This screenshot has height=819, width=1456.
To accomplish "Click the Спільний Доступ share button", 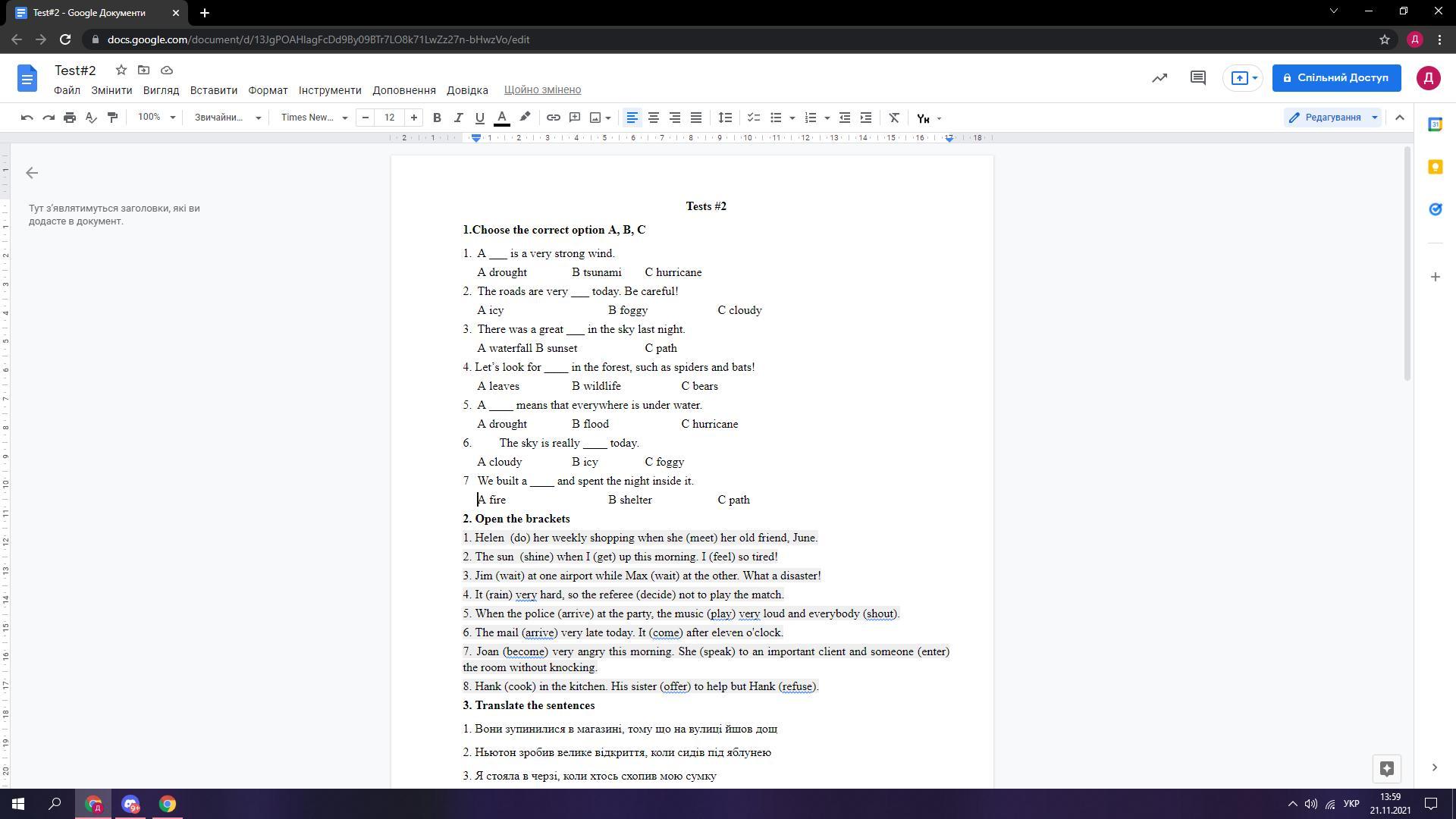I will 1335,78.
